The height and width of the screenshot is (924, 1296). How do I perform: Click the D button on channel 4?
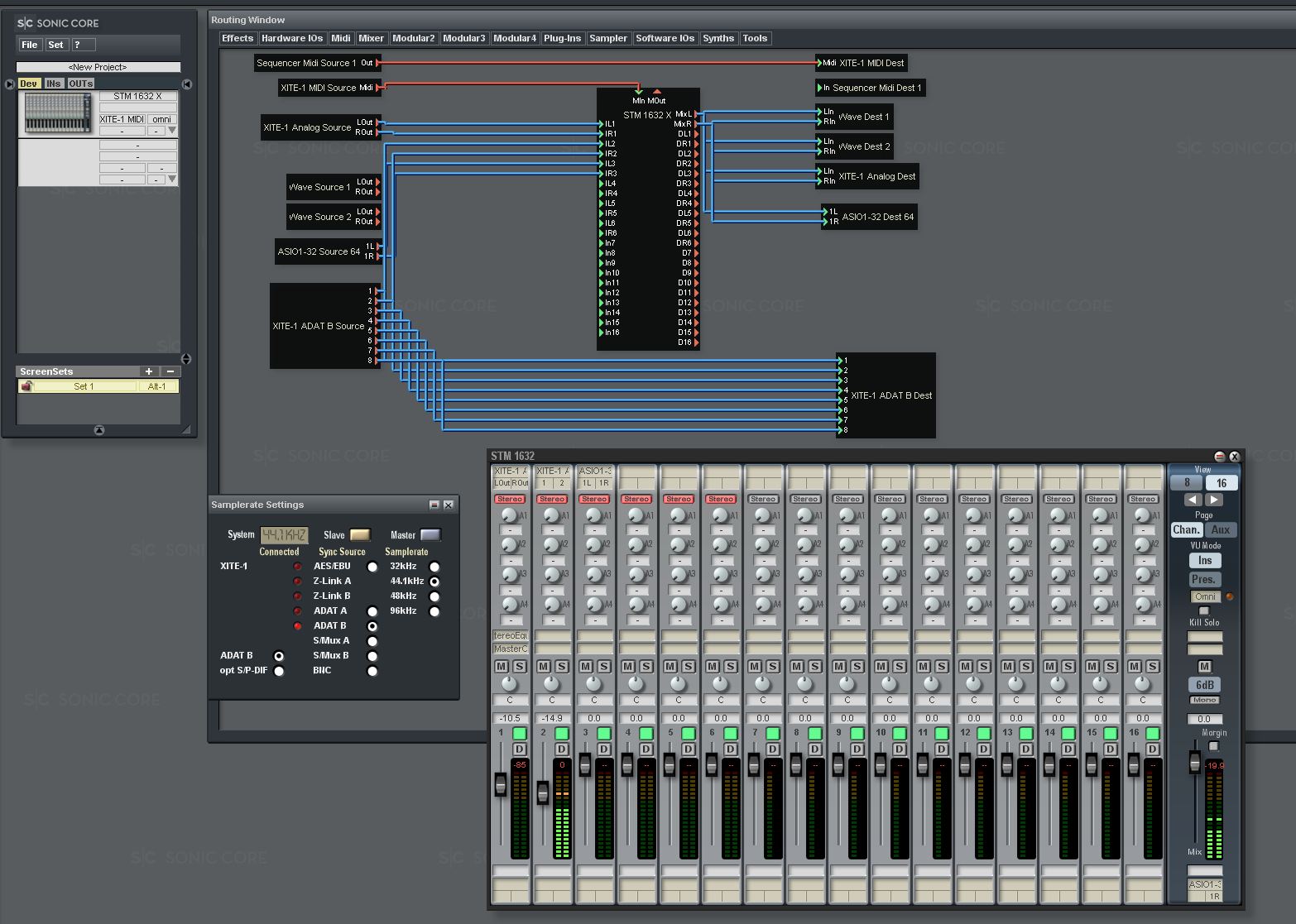coord(646,749)
